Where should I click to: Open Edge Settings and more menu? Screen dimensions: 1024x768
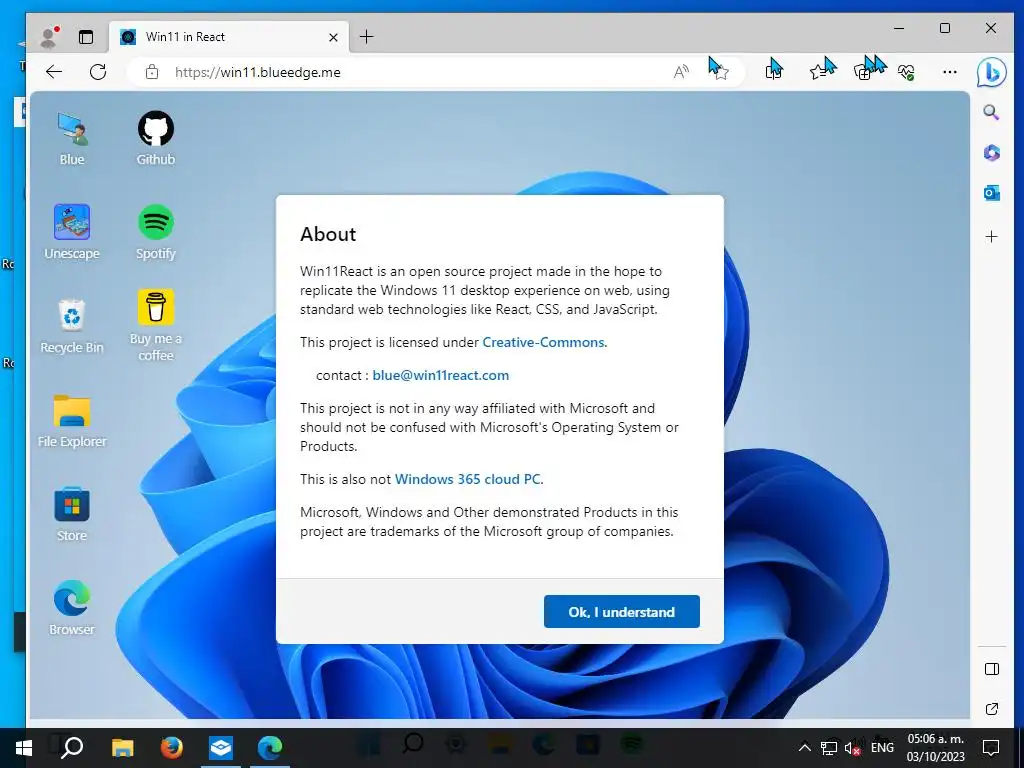point(950,72)
